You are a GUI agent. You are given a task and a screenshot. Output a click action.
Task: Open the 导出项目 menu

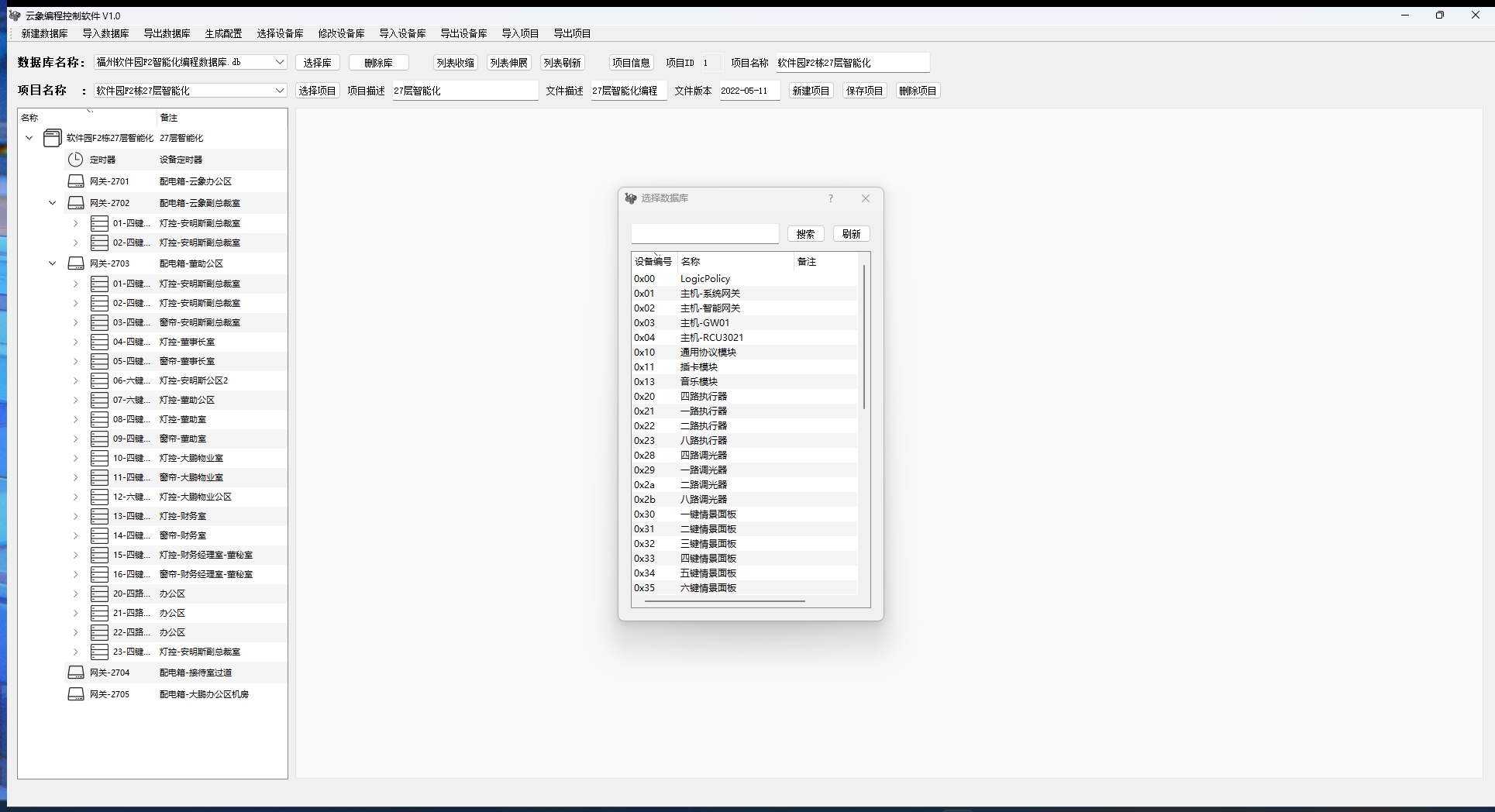tap(572, 33)
